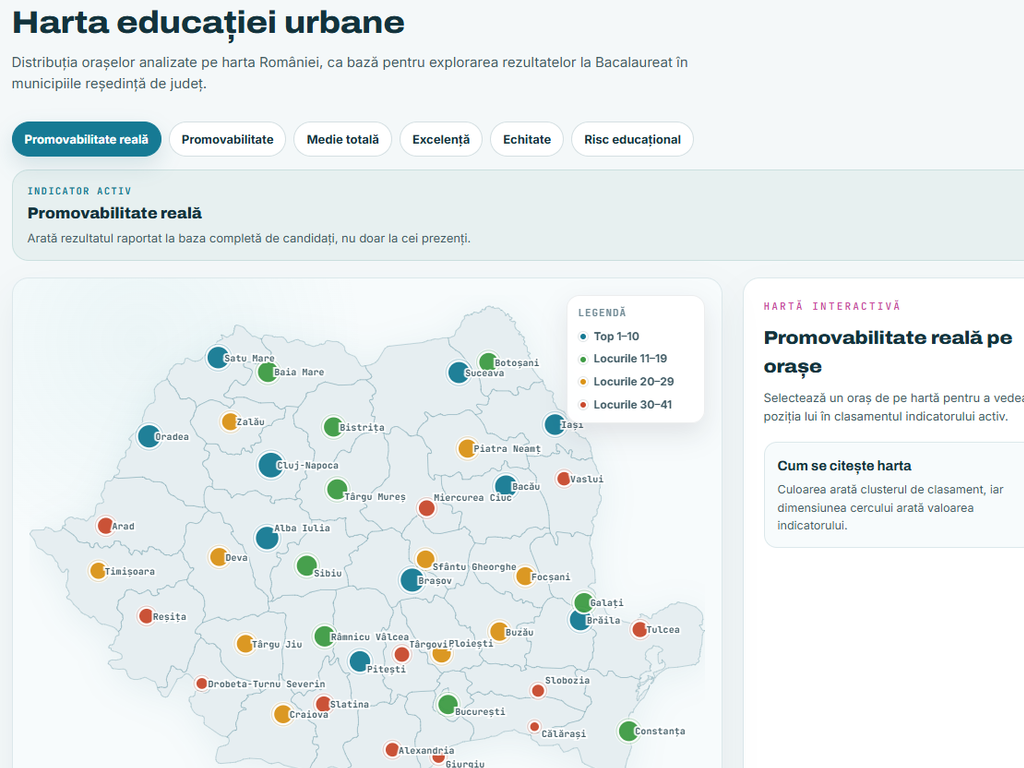
Task: Click the Galați city marker
Action: tap(583, 602)
